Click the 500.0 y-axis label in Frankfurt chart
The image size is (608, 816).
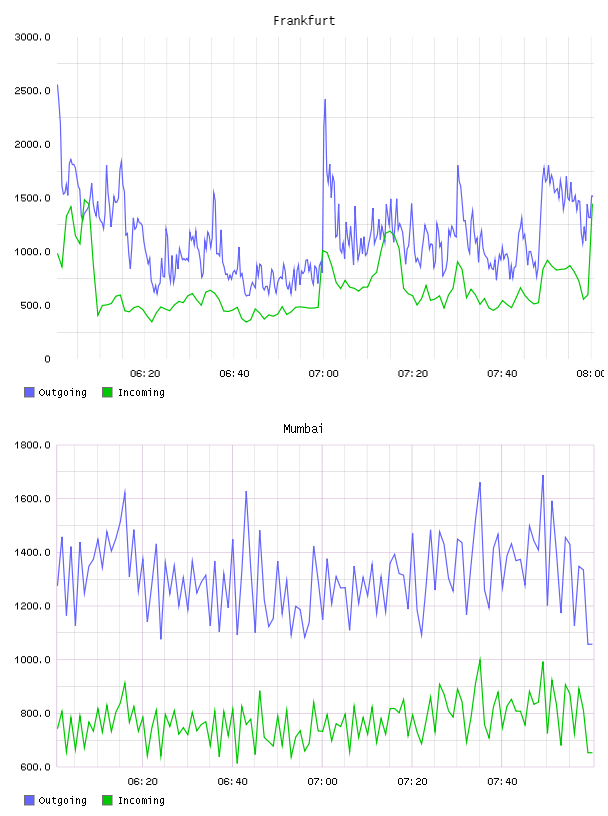[35, 305]
